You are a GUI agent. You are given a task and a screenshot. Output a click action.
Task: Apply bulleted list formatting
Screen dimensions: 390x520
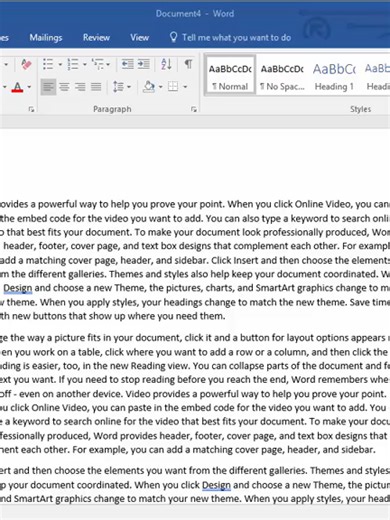[x=48, y=64]
